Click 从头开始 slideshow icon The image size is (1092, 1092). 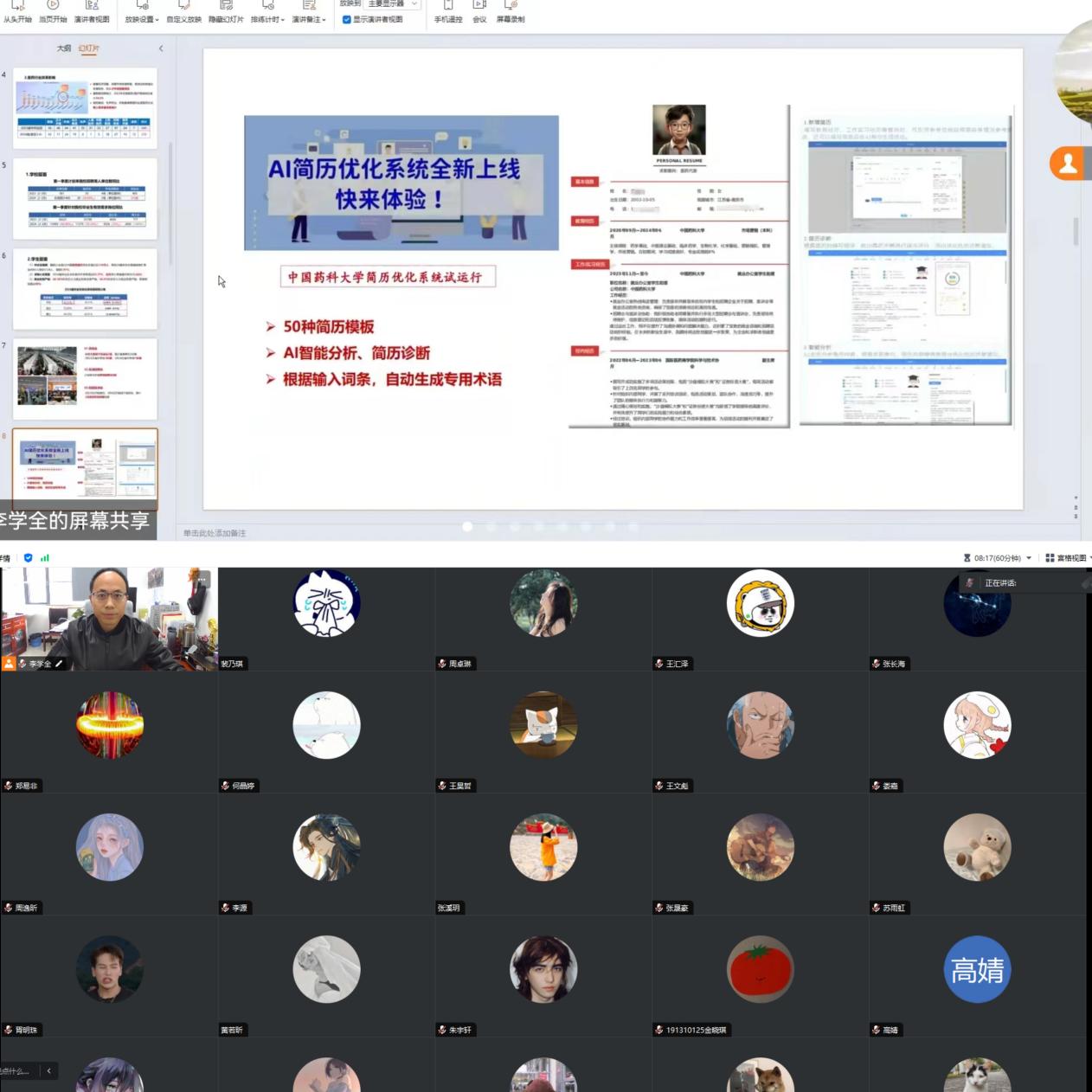17,7
